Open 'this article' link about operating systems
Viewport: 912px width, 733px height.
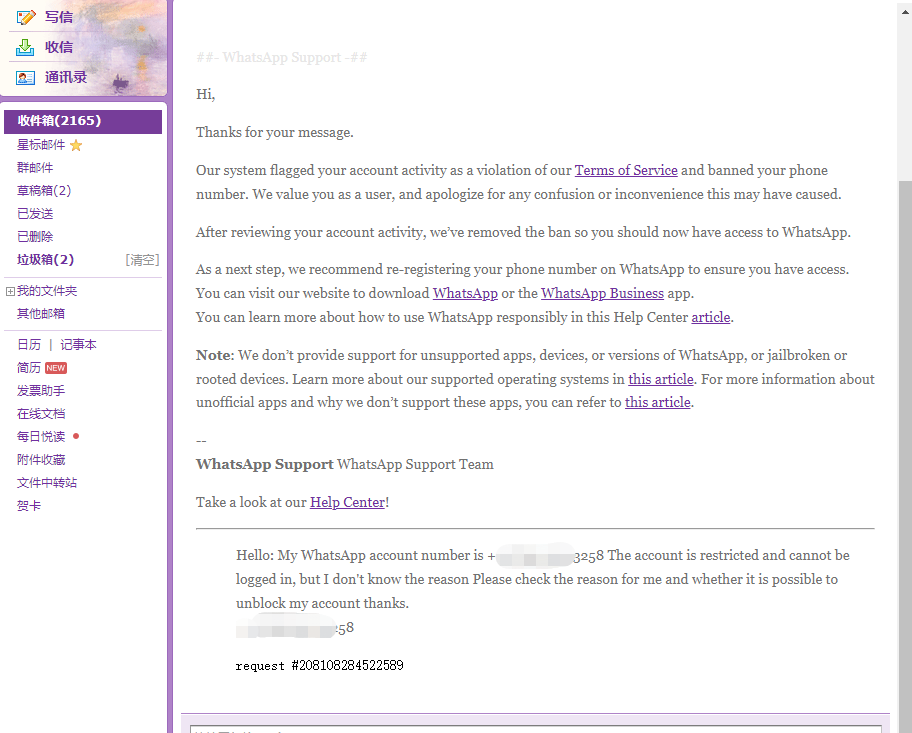pos(661,379)
